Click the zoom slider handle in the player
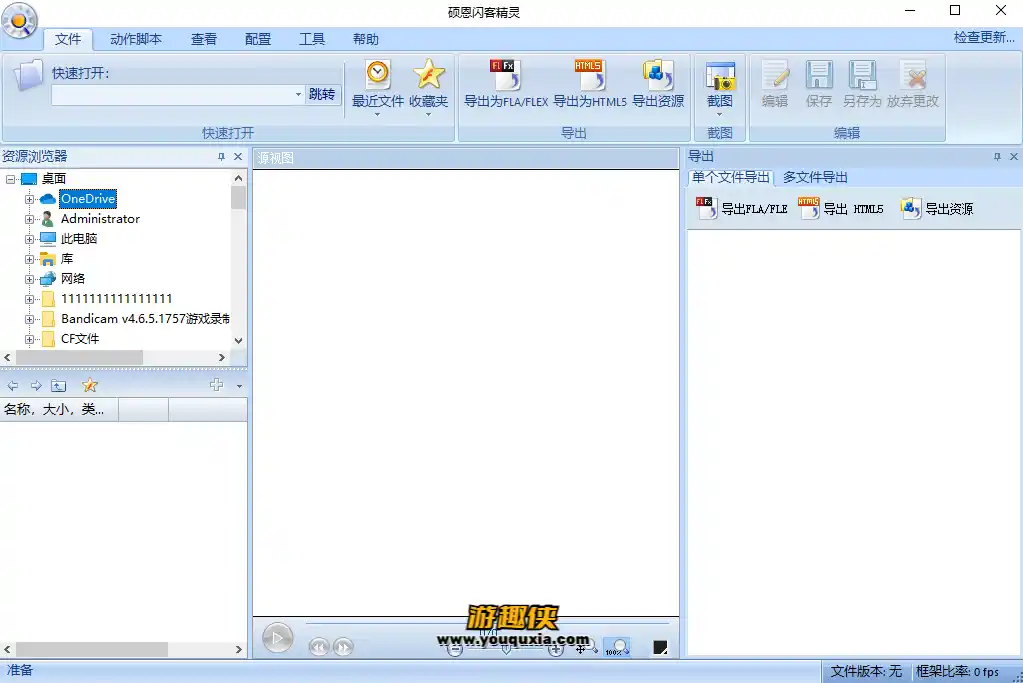This screenshot has height=683, width=1023. tap(506, 649)
